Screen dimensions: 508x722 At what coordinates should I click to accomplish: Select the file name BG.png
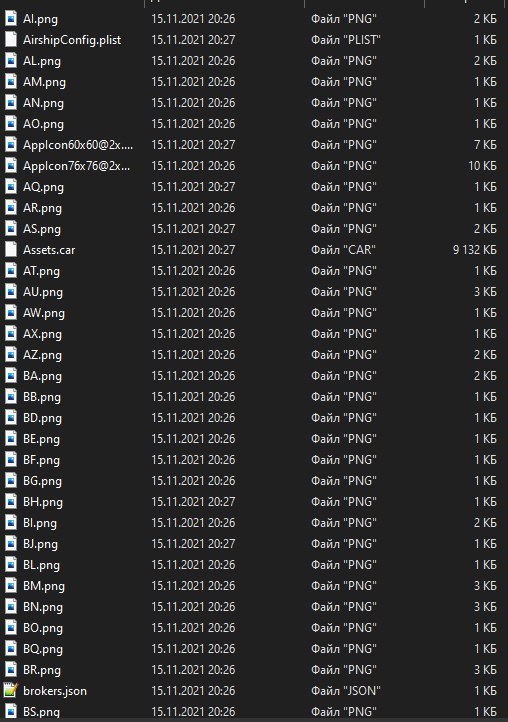[x=42, y=481]
